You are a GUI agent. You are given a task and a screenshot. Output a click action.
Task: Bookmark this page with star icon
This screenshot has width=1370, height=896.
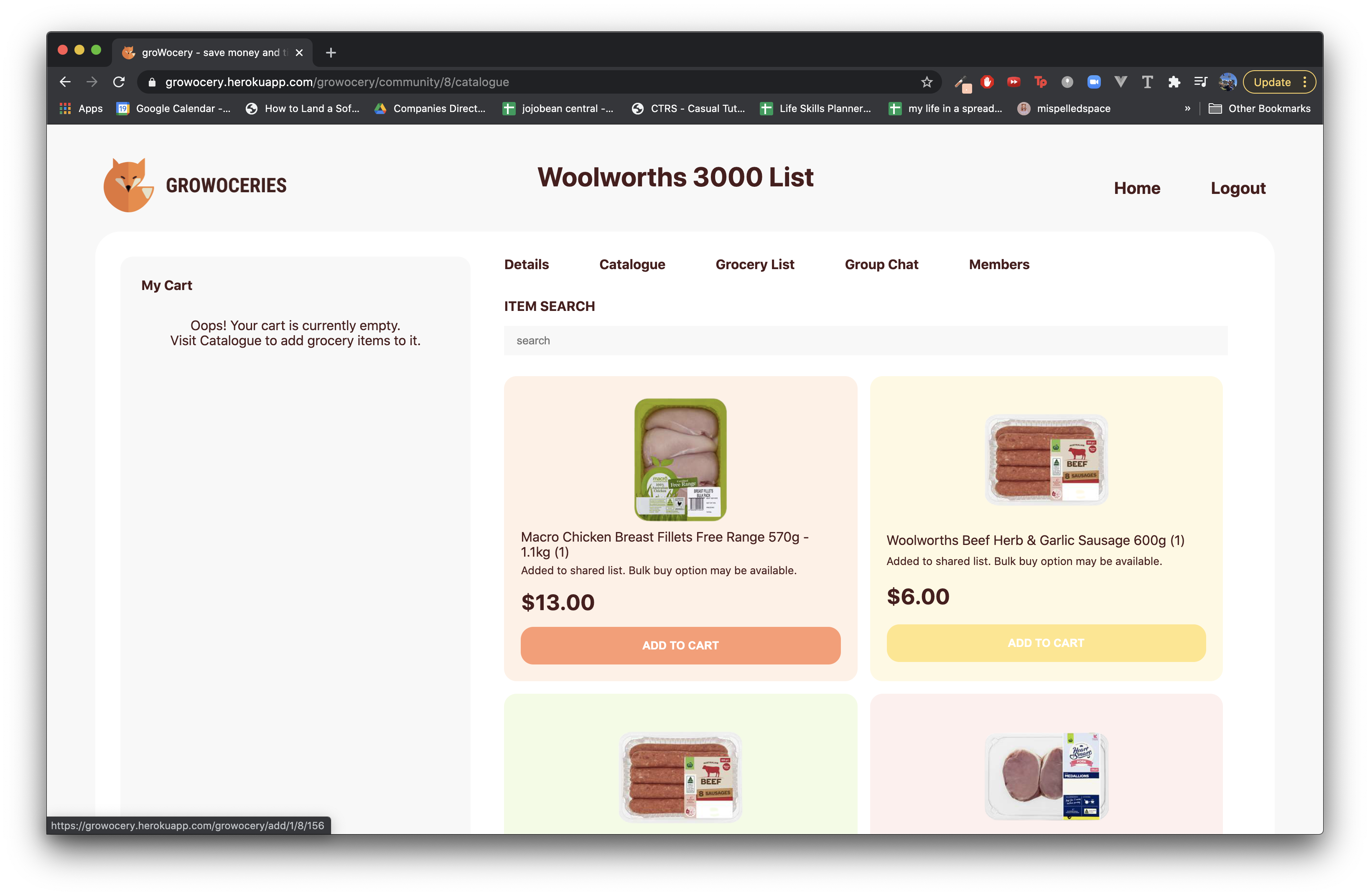point(926,82)
